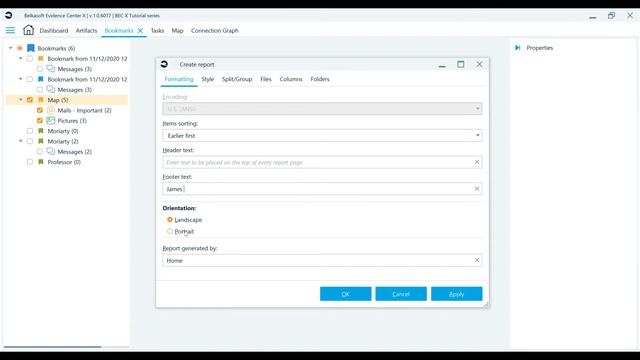Click the Moriarty (0) bookmark icon
This screenshot has height=360, width=640.
pos(41,131)
